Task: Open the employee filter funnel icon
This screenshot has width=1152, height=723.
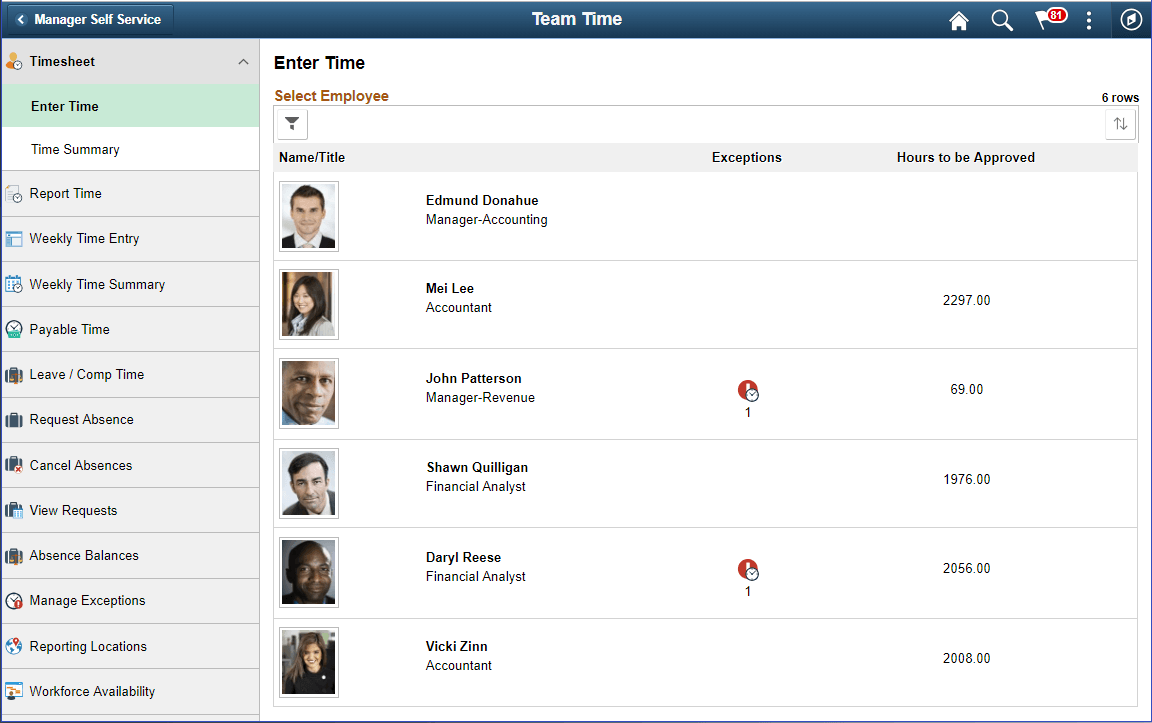Action: click(x=291, y=123)
